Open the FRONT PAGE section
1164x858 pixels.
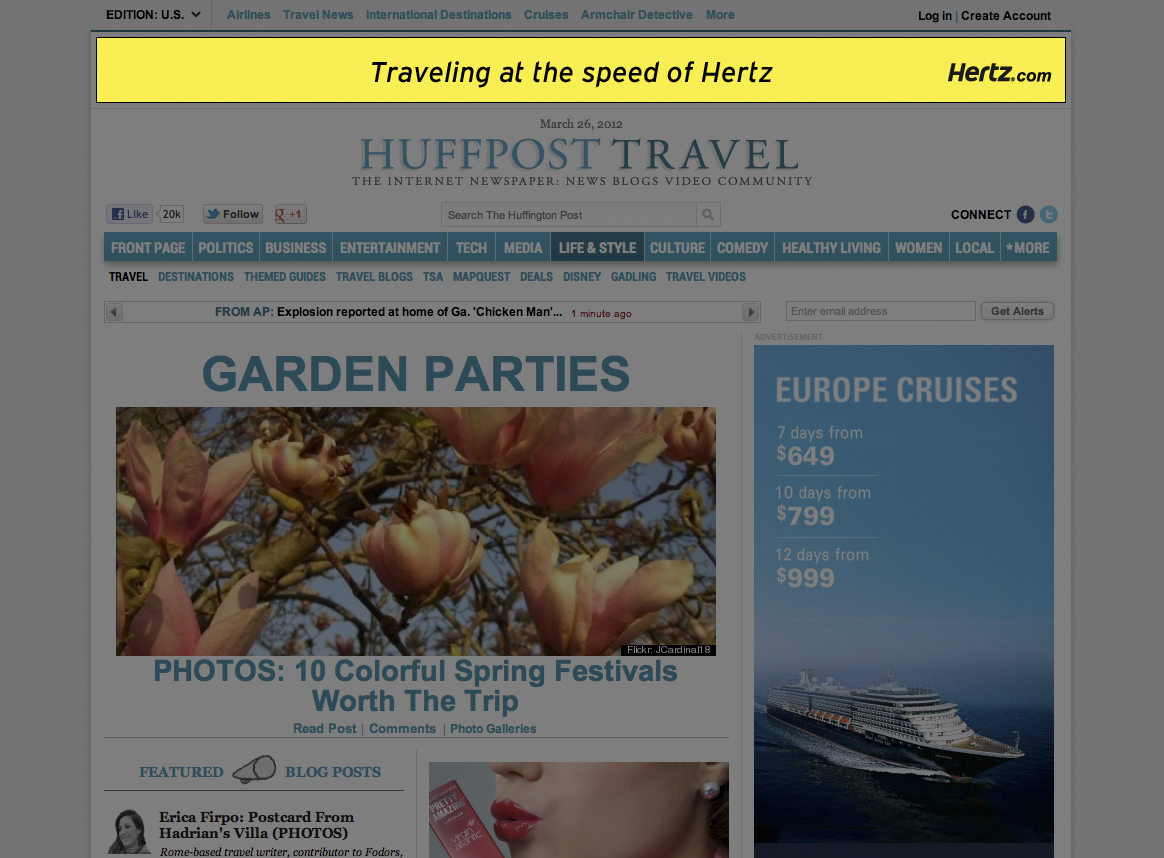coord(148,248)
